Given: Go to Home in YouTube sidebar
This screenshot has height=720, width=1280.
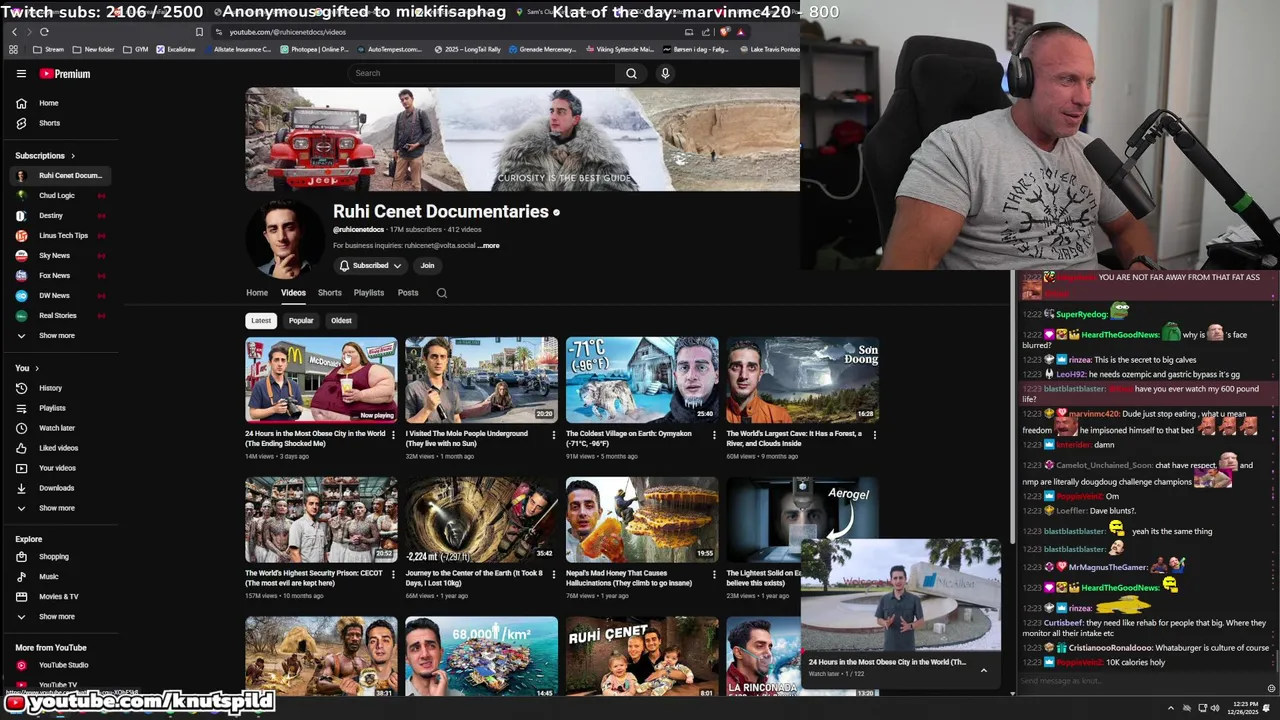Looking at the screenshot, I should point(60,103).
